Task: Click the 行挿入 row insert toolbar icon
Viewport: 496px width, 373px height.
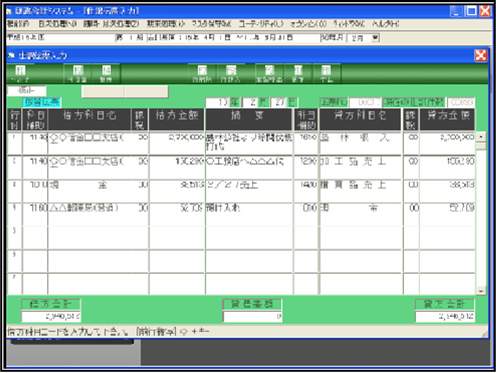Action: (231, 74)
